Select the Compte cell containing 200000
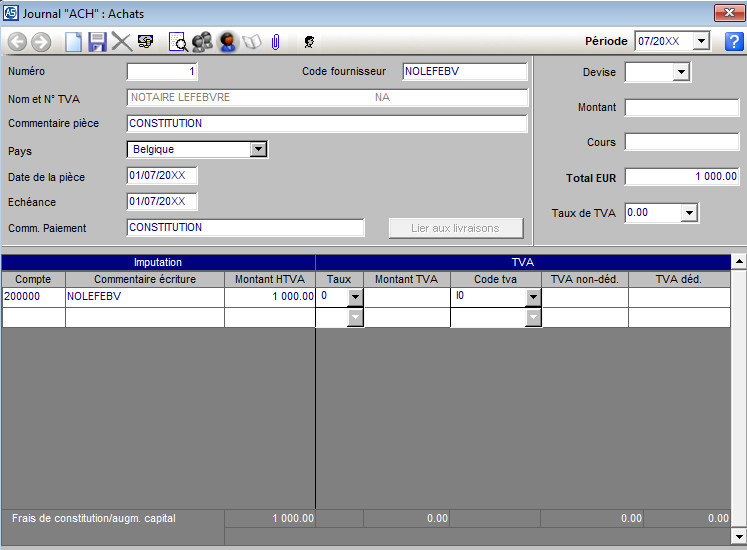This screenshot has width=747, height=550. point(33,297)
